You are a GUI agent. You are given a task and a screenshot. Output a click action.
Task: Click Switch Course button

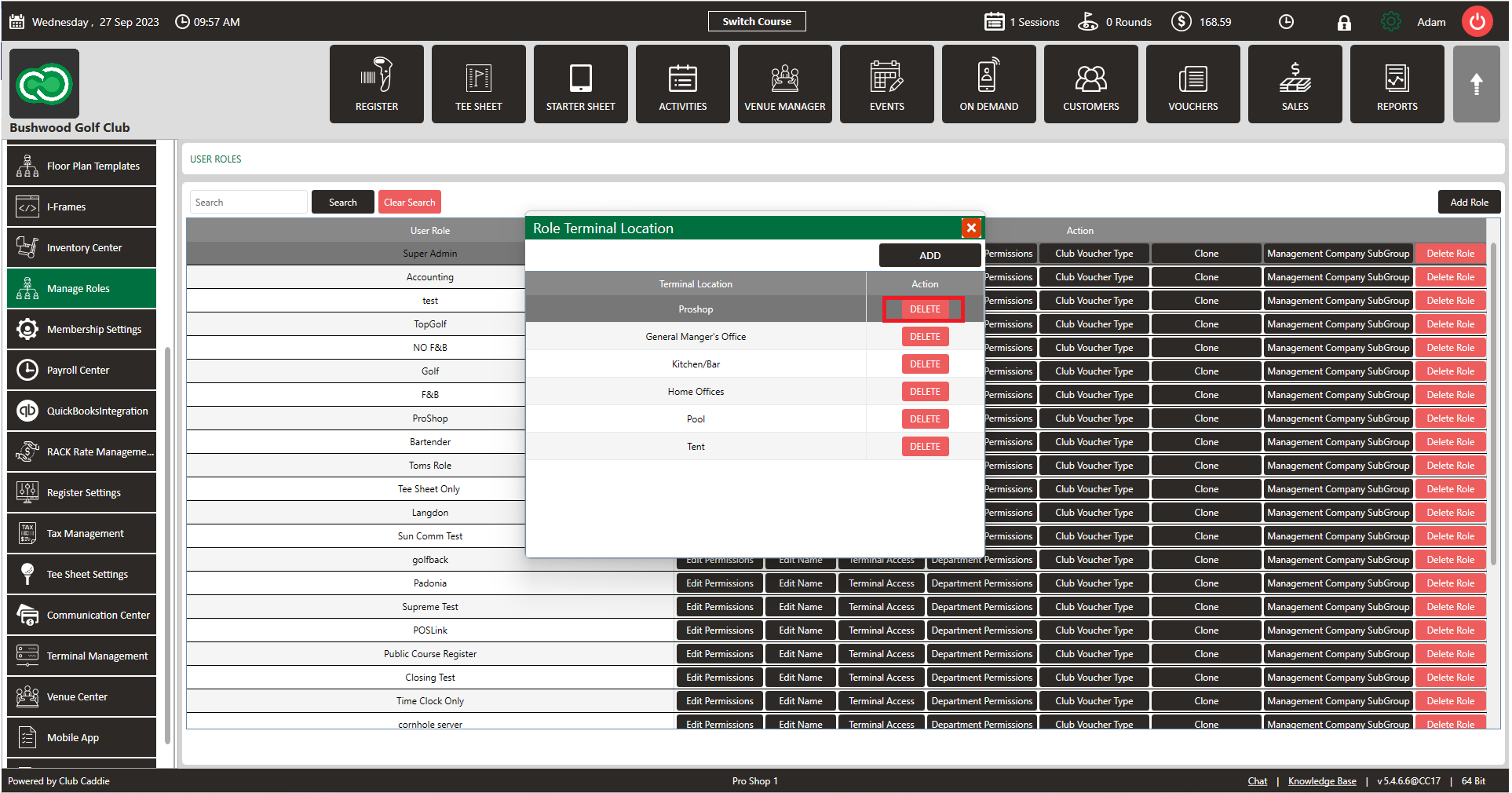tap(757, 21)
